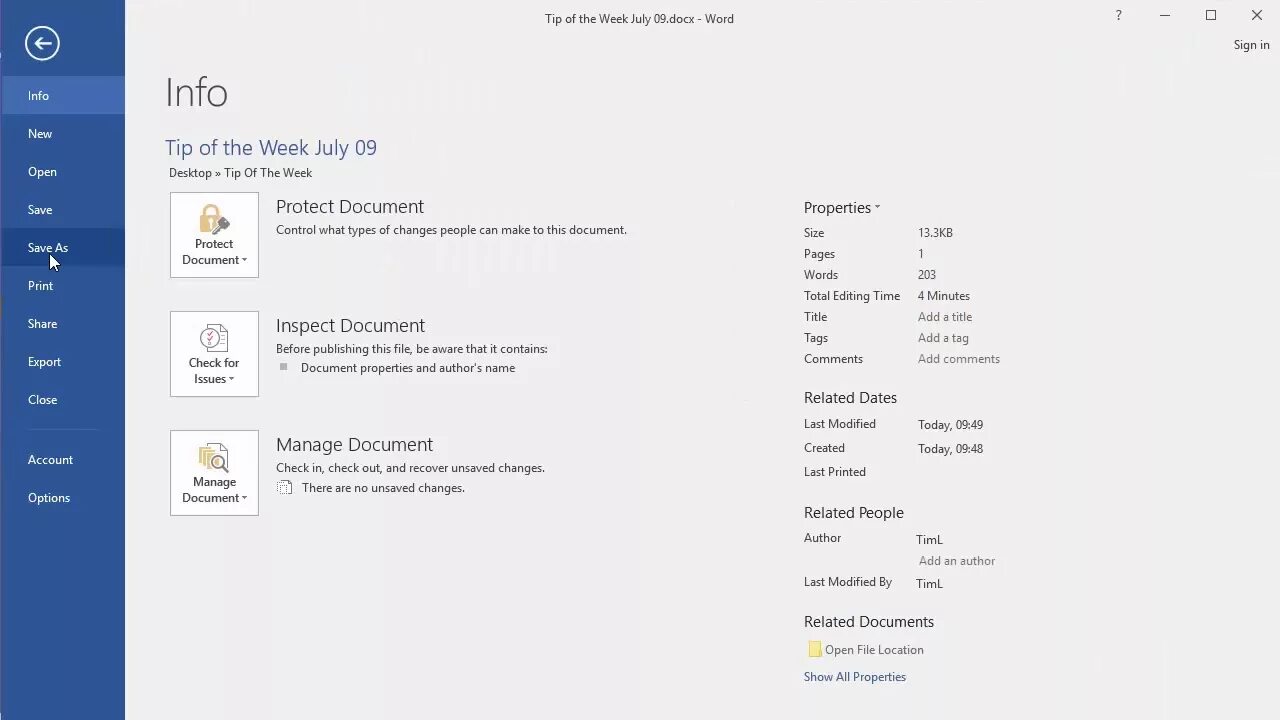Open Export in the sidebar
The width and height of the screenshot is (1280, 720).
(62, 361)
